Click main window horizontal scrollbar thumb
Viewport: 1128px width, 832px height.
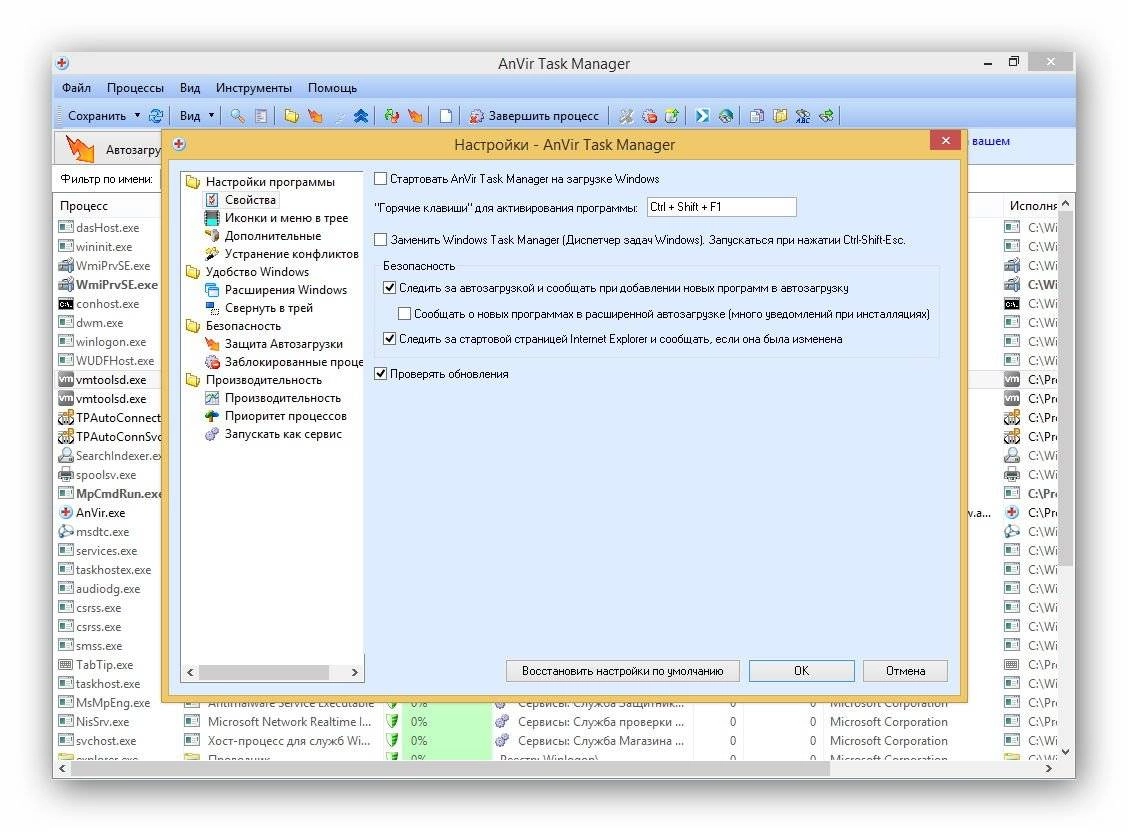pos(450,768)
